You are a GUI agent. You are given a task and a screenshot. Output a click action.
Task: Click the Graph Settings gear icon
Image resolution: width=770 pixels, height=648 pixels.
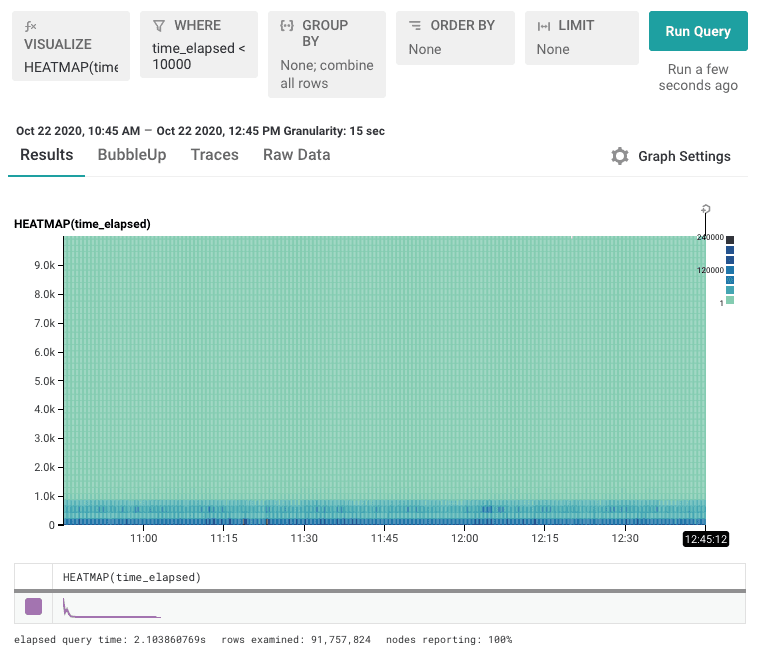pyautogui.click(x=620, y=156)
